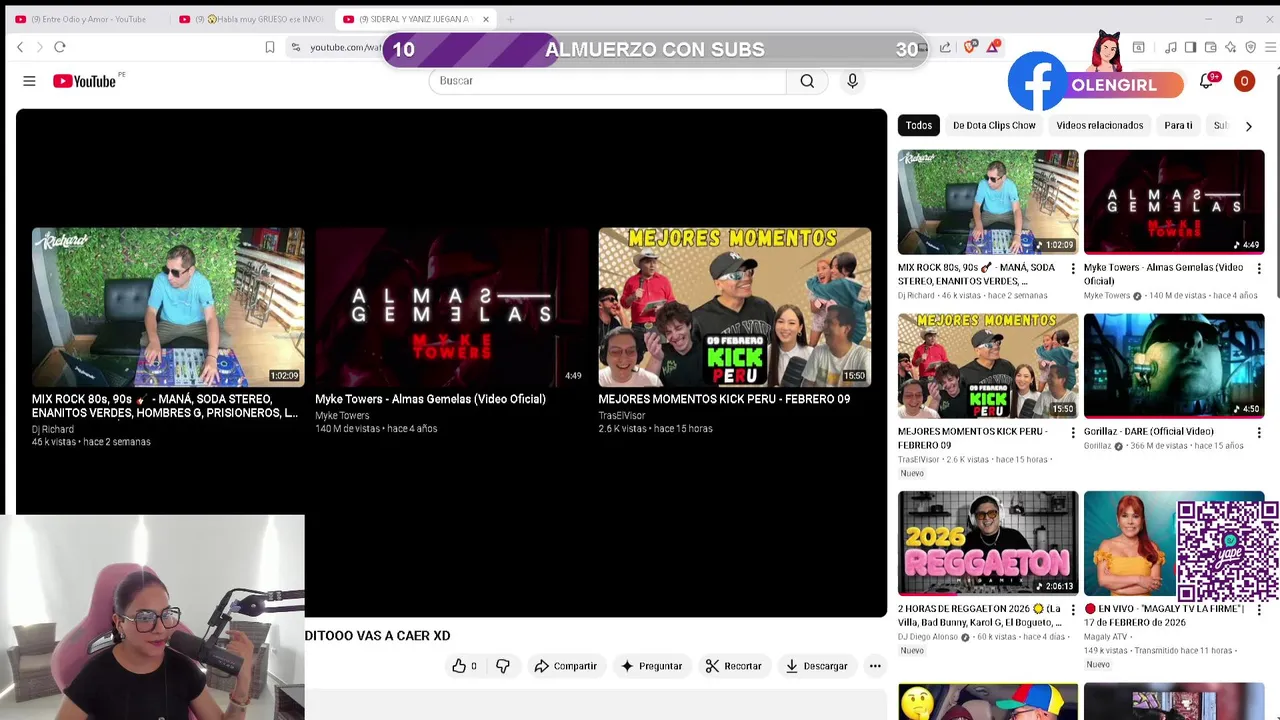The width and height of the screenshot is (1280, 720).
Task: Switch to Habla muy GRUESO tab
Action: [x=251, y=19]
